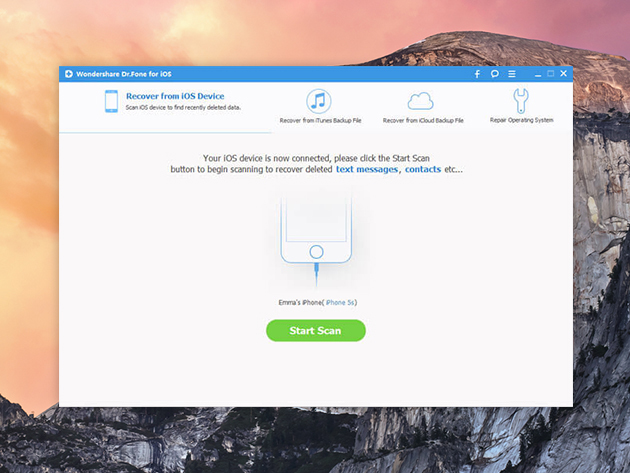Open the hamburger menu in title bar

click(512, 74)
